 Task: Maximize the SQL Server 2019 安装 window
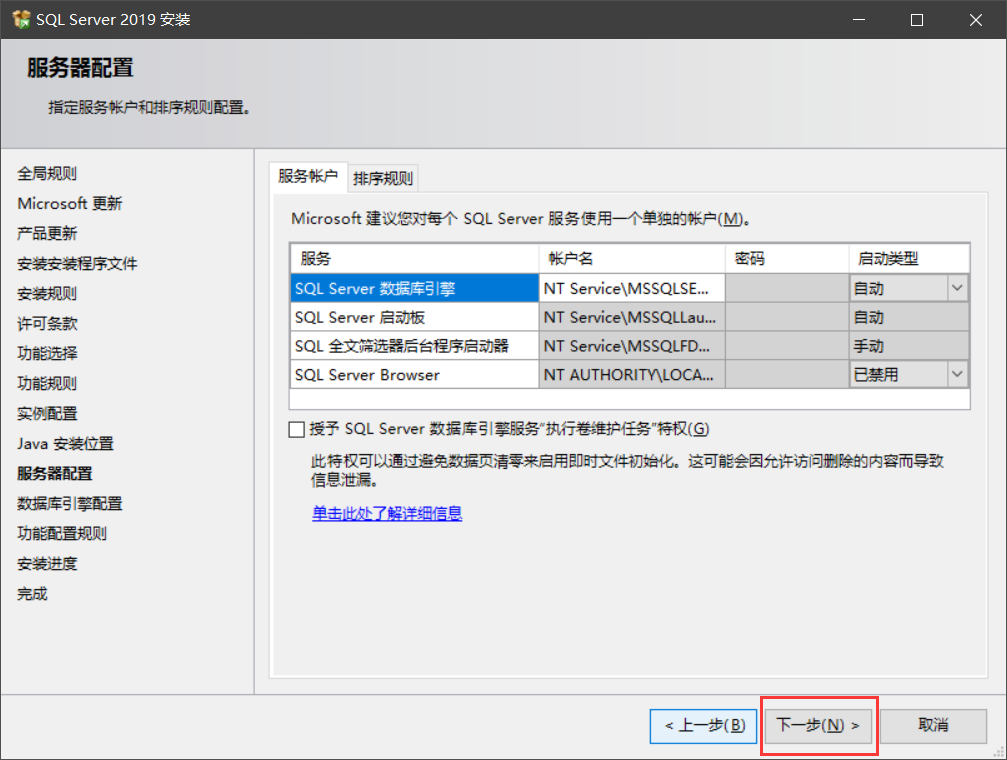pos(916,20)
